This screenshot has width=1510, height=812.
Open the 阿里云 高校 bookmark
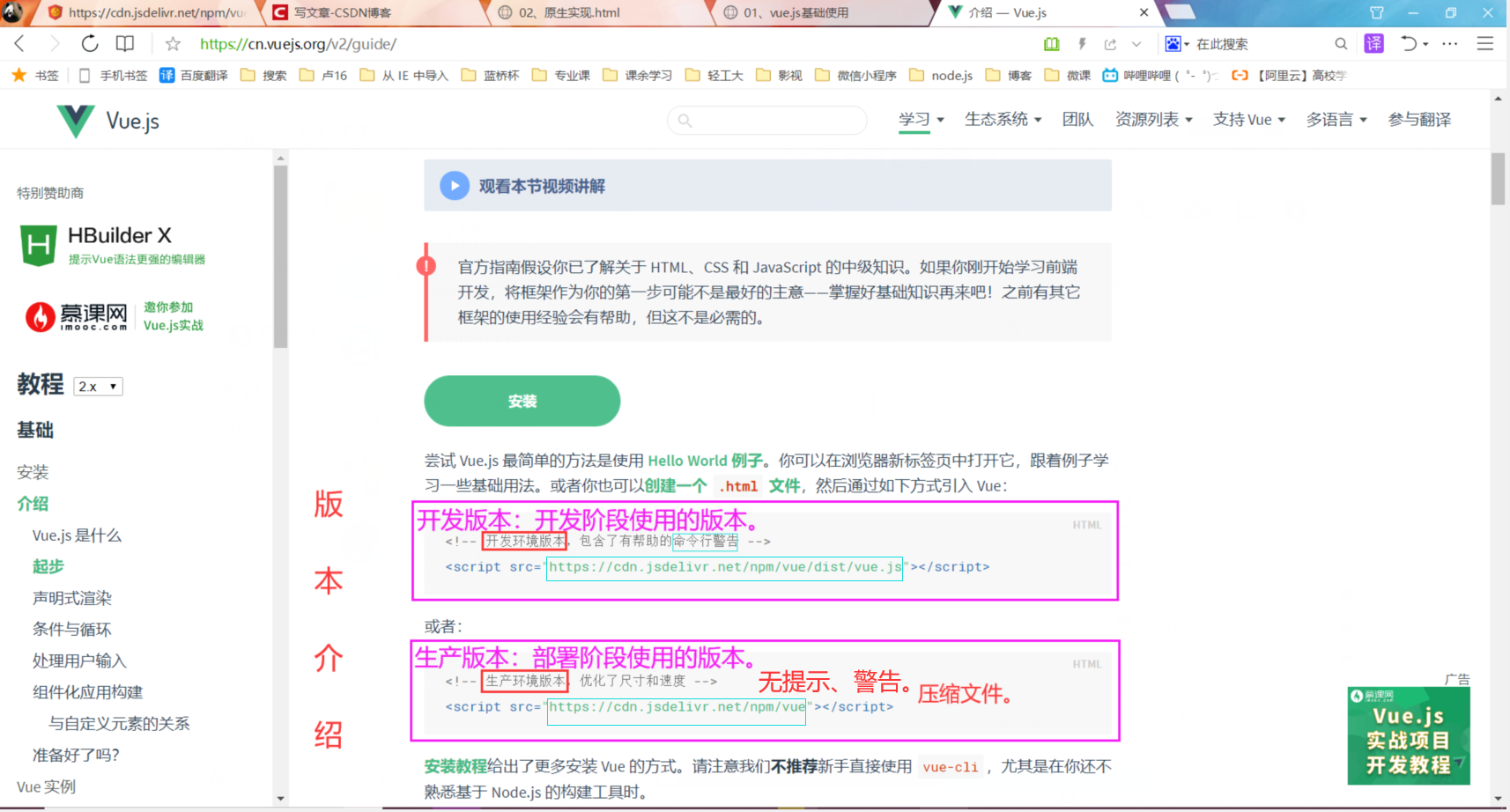(x=1290, y=75)
